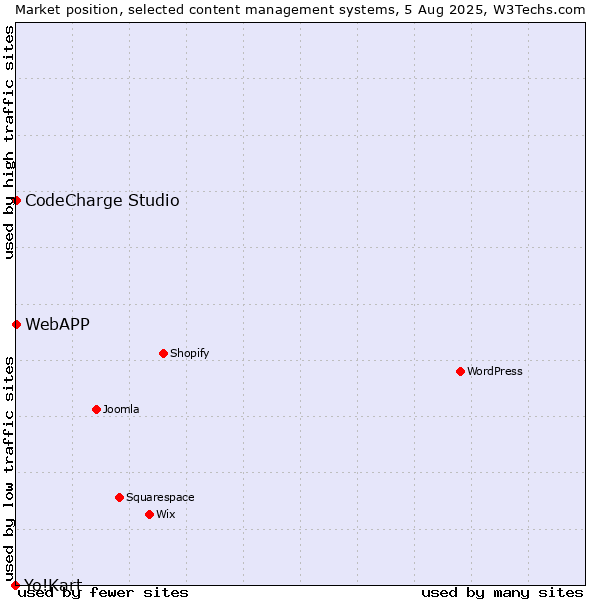Click 'used by high traffic sites' axis label
600x600 pixels.
(x=8, y=142)
